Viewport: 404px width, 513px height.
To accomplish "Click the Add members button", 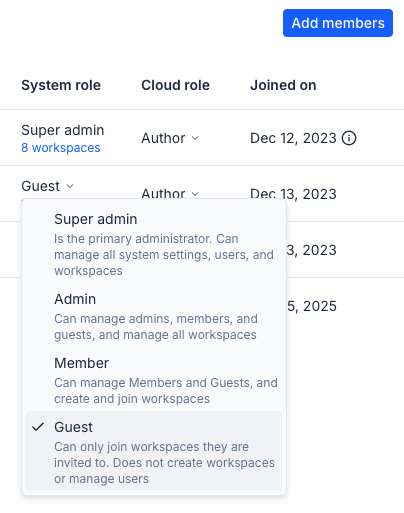I will [338, 23].
